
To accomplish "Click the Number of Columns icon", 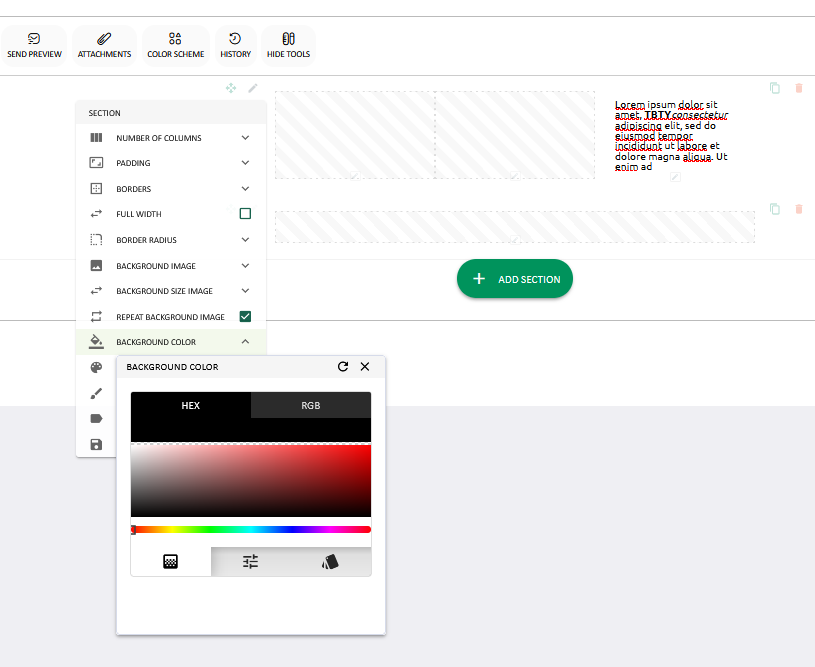I will pyautogui.click(x=96, y=138).
